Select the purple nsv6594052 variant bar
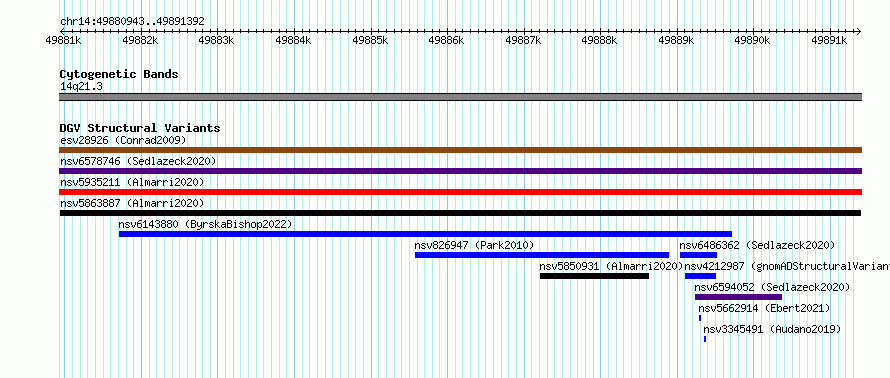This screenshot has width=890, height=378. pyautogui.click(x=738, y=297)
